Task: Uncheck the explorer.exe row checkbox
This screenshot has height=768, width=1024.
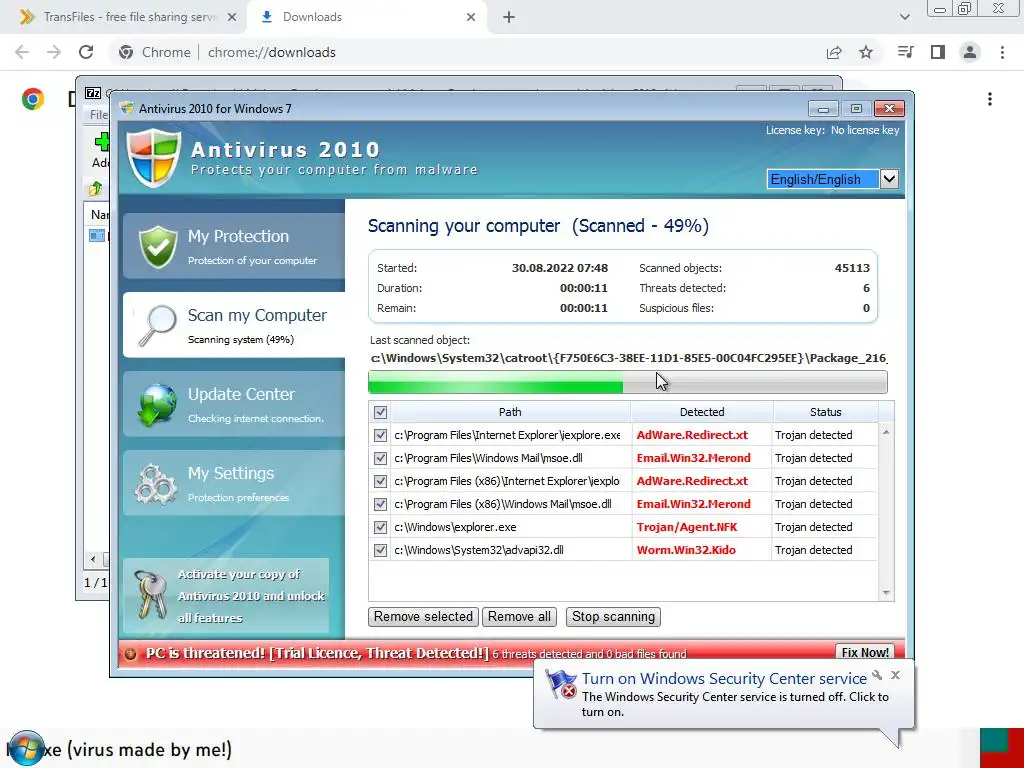Action: [x=380, y=527]
